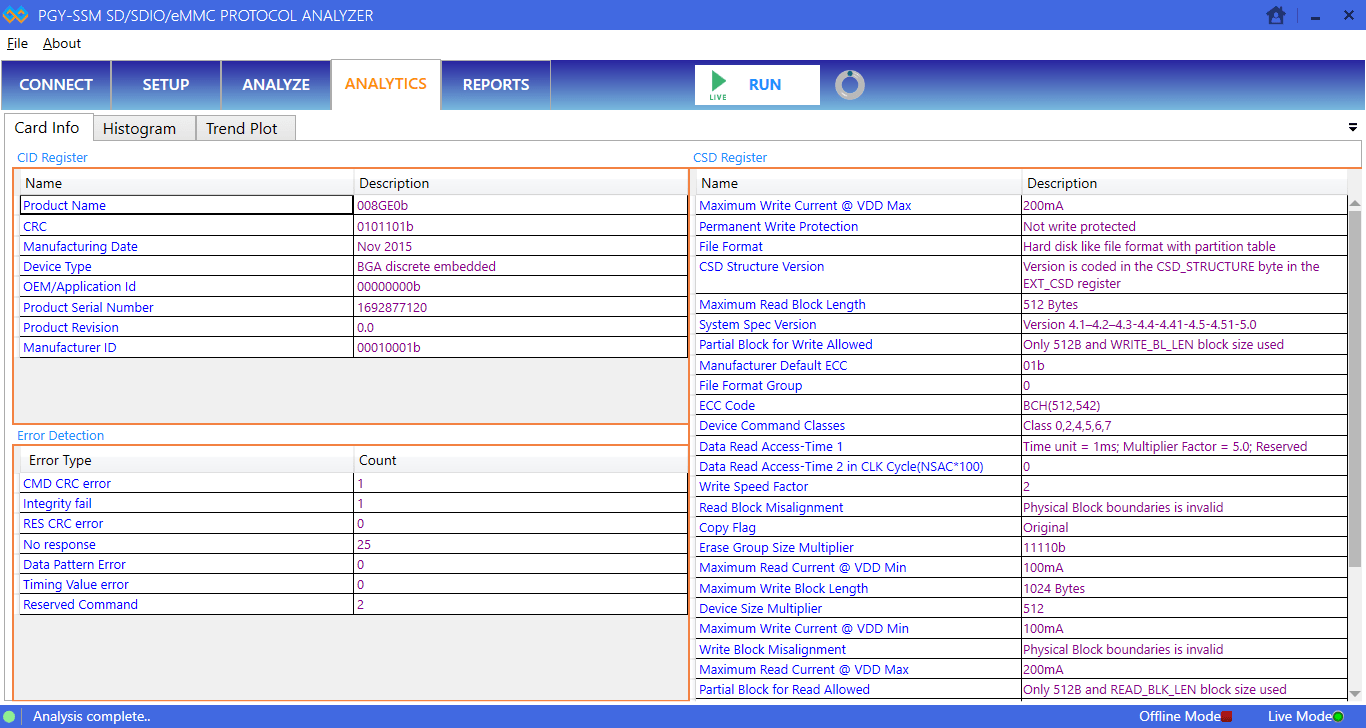Switch to the ANALYZE section

coord(275,84)
